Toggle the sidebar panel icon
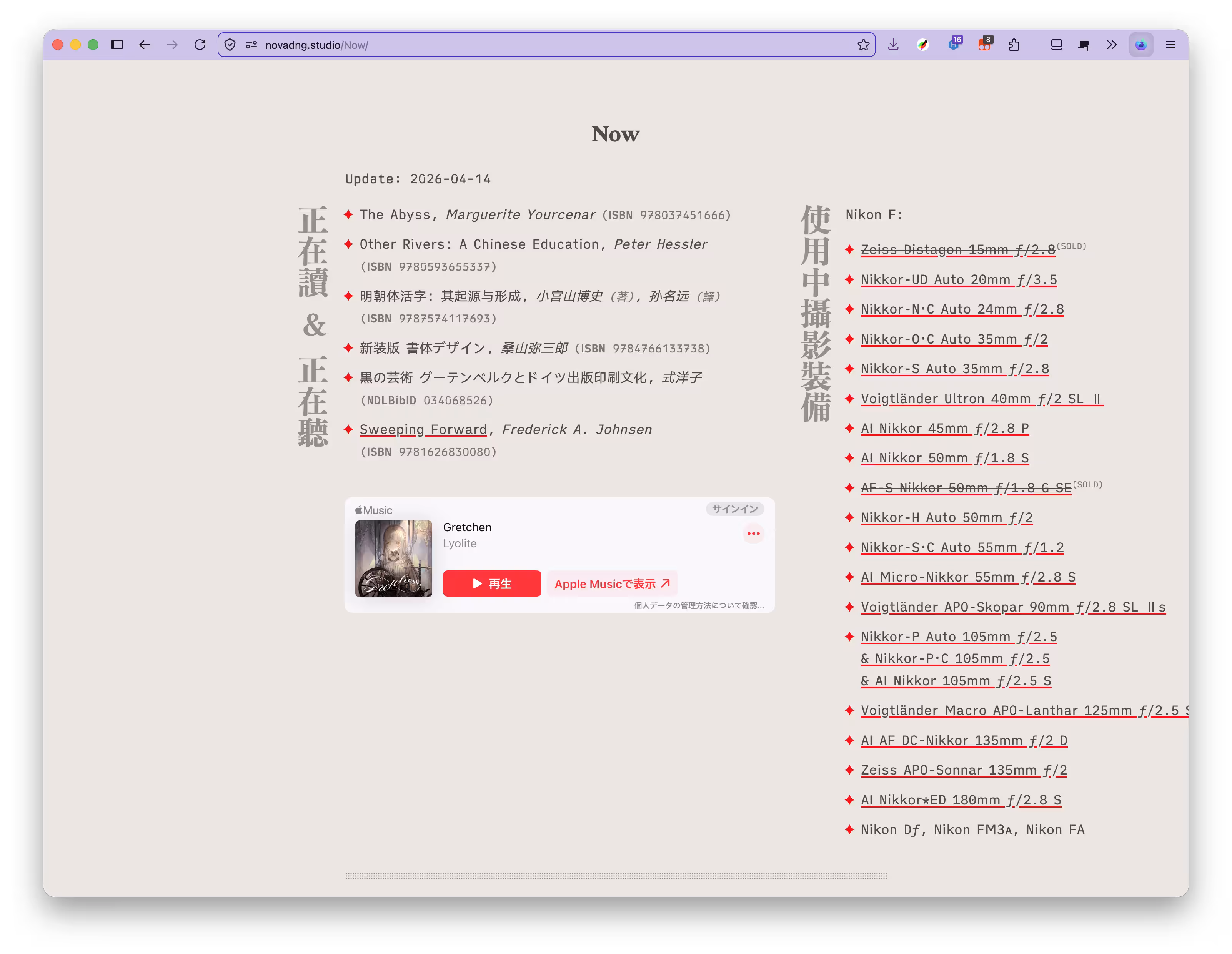Viewport: 1232px width, 954px height. tap(117, 45)
